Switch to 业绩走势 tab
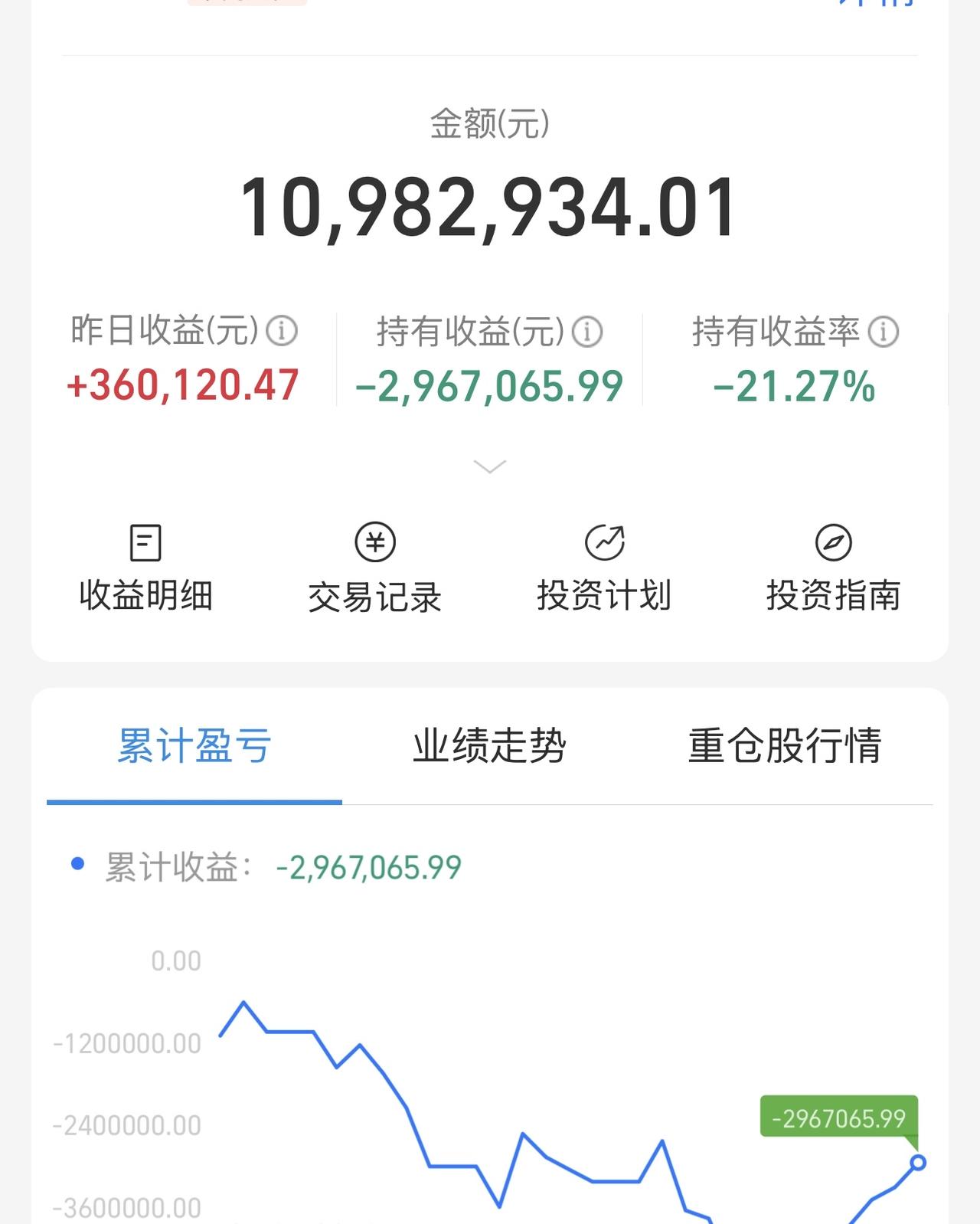 [490, 745]
